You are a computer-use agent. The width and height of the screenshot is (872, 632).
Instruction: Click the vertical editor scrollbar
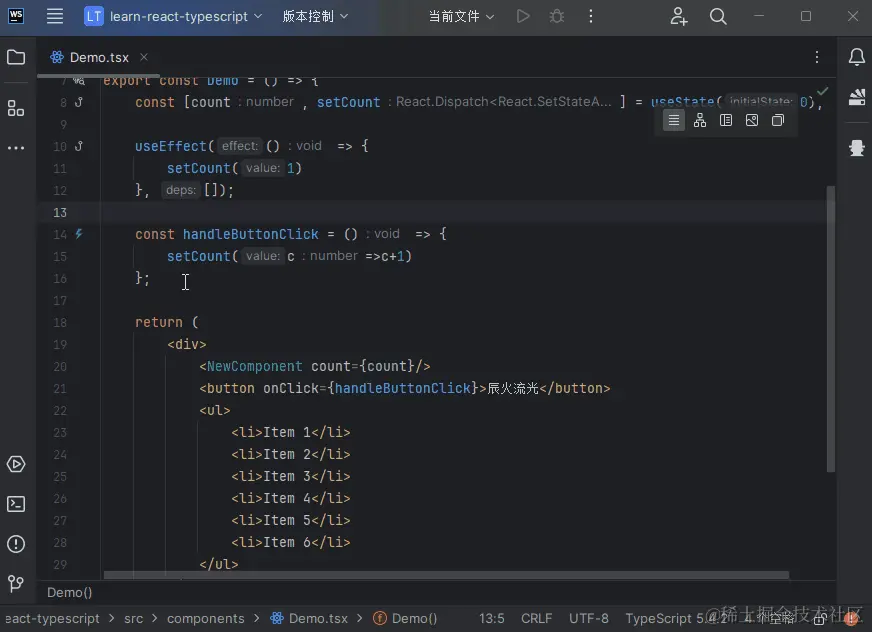[x=830, y=328]
